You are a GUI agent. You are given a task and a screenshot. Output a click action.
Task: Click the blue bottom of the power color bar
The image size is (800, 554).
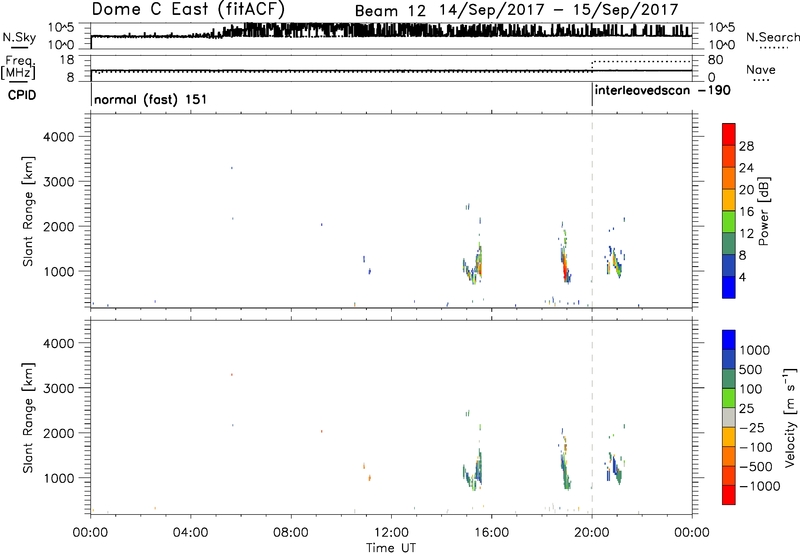[729, 287]
